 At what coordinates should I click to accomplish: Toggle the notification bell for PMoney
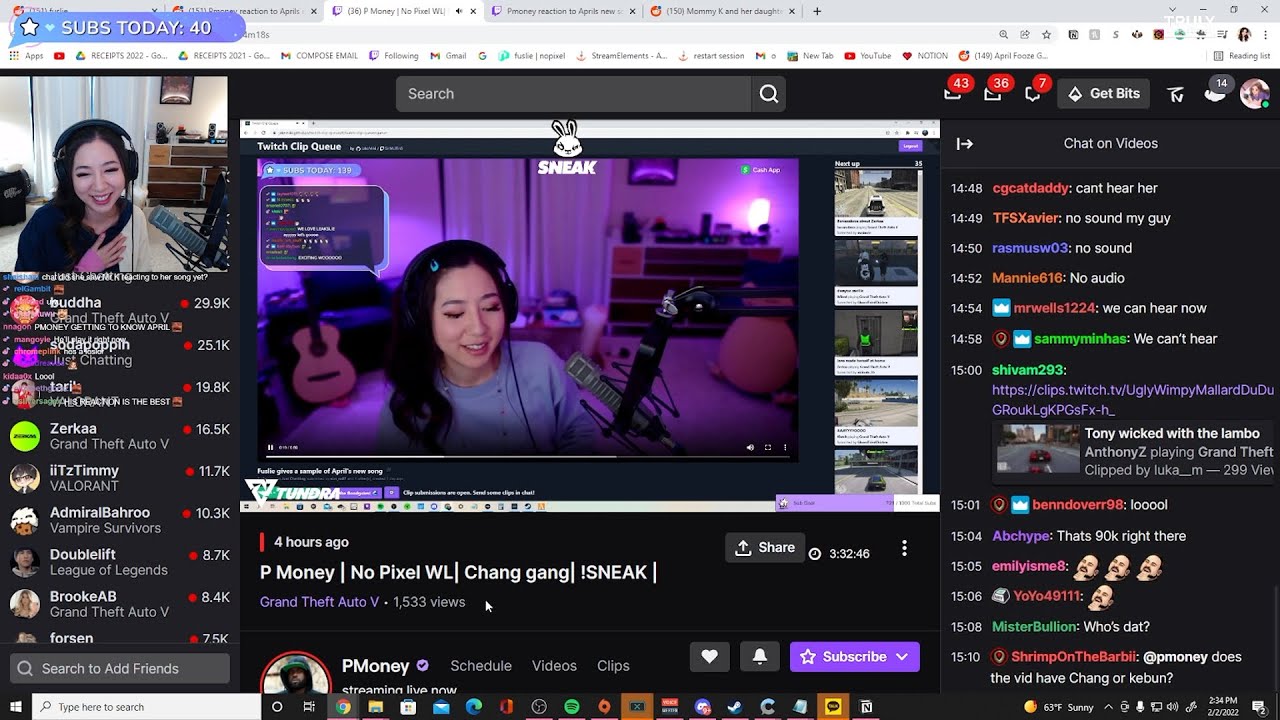click(759, 657)
